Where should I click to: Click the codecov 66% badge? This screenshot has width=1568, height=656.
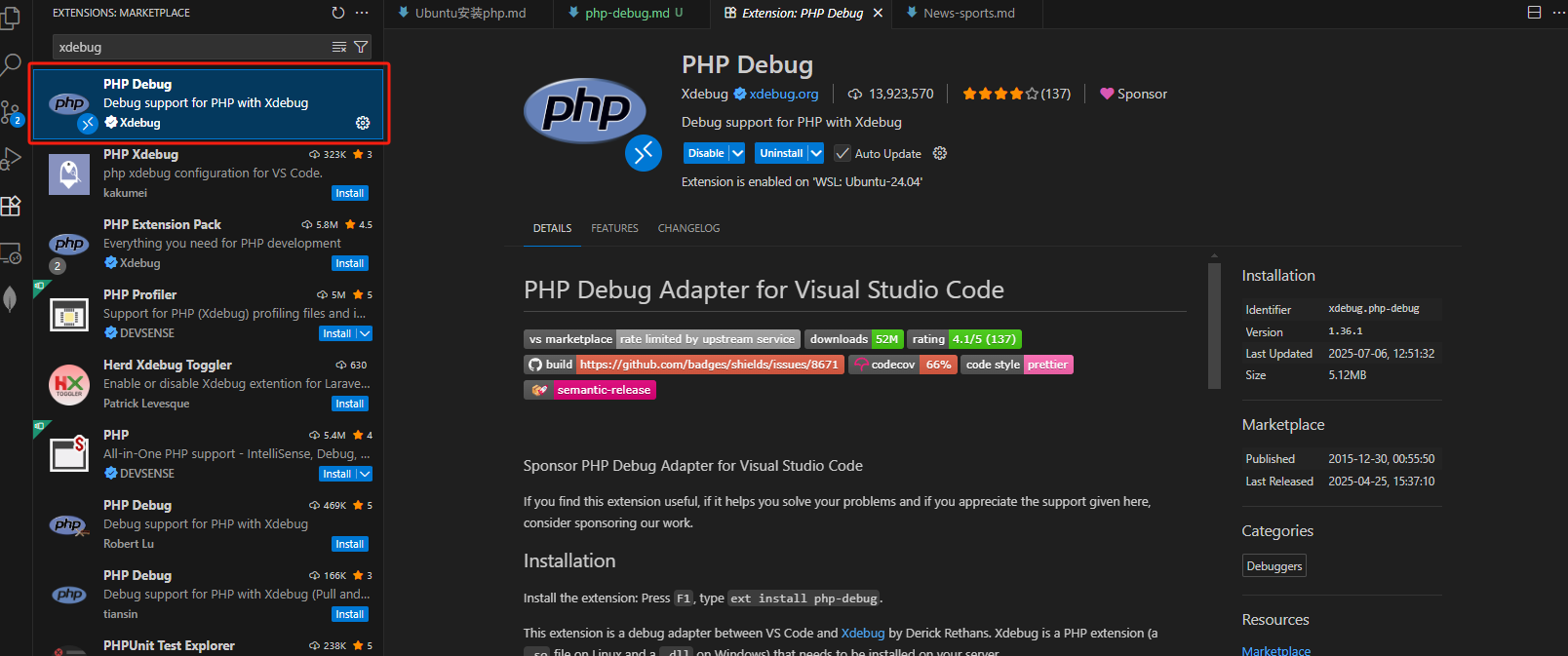(x=903, y=365)
